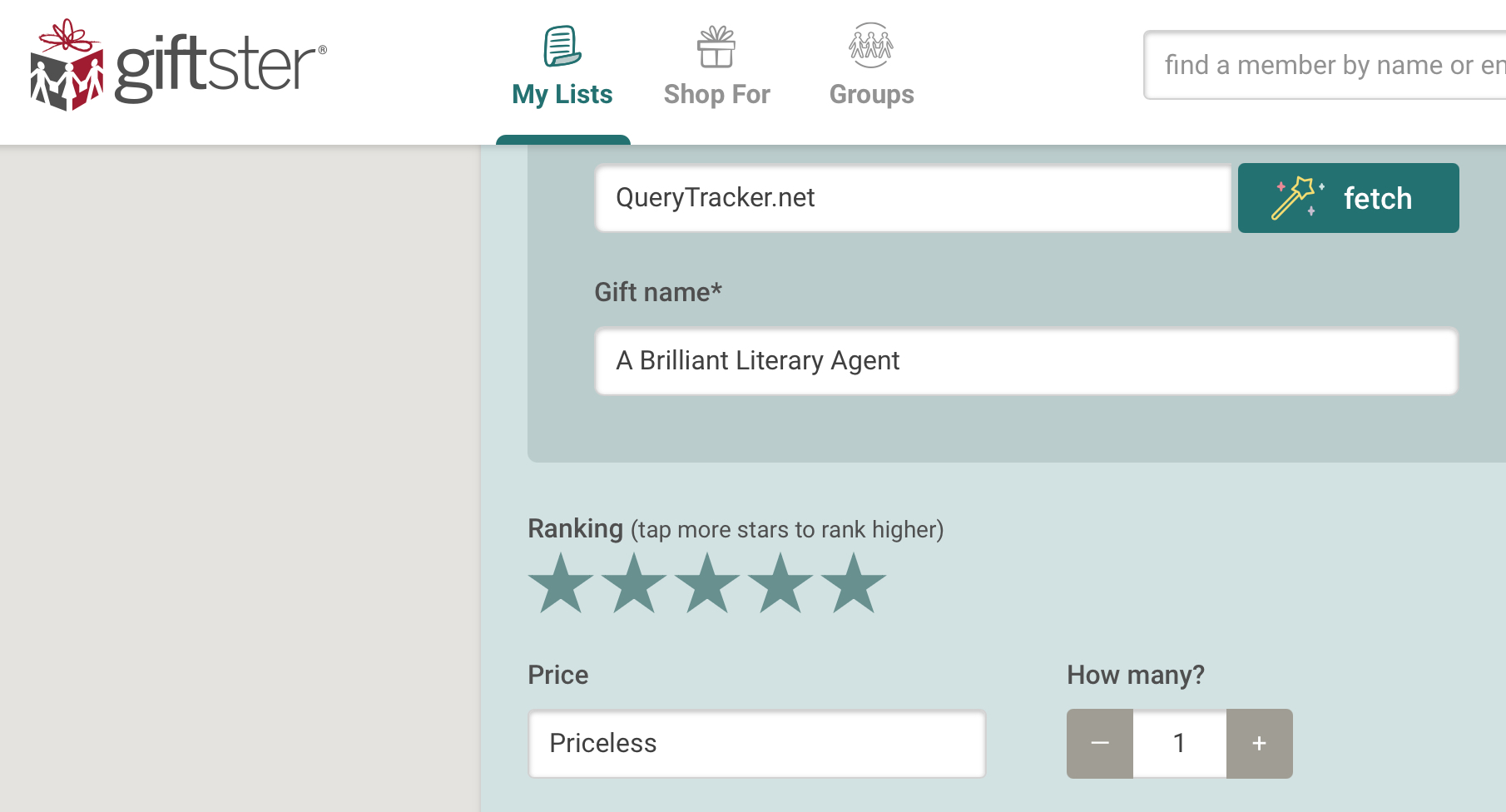Screen dimensions: 1506x812
Task: Set ranking to four stars
Action: pyautogui.click(x=780, y=584)
